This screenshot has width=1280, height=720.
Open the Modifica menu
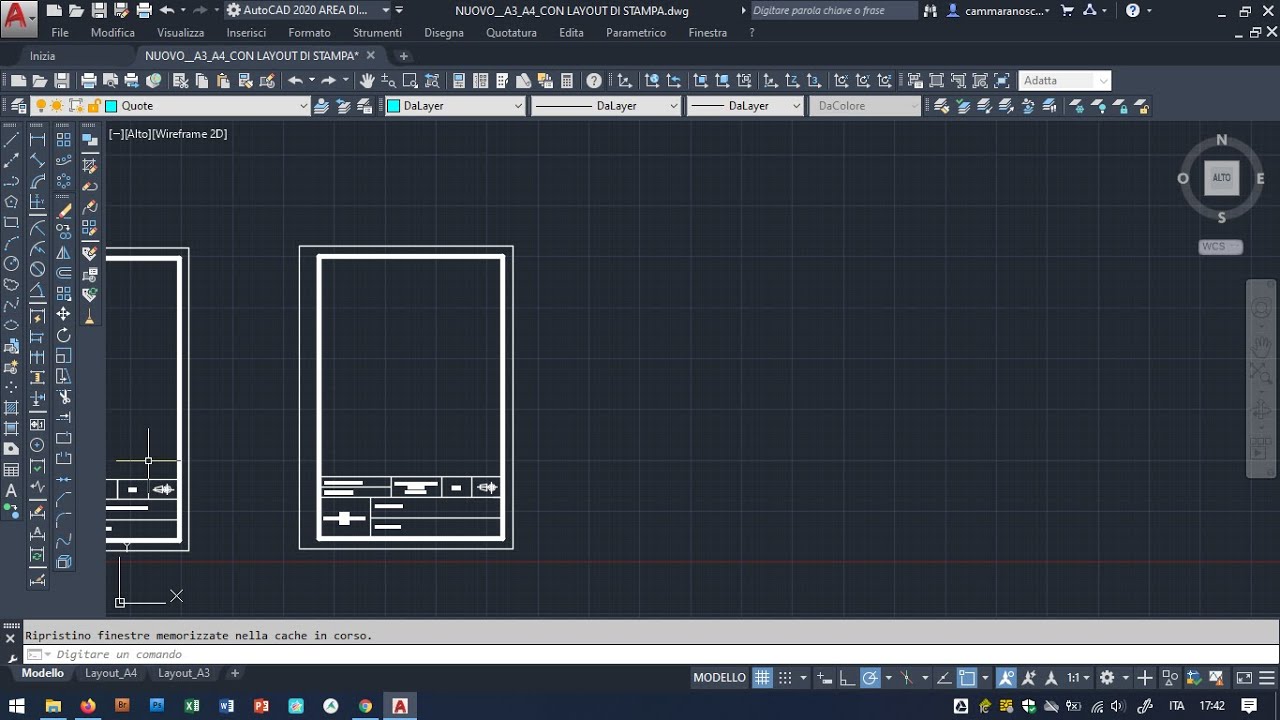click(x=113, y=33)
